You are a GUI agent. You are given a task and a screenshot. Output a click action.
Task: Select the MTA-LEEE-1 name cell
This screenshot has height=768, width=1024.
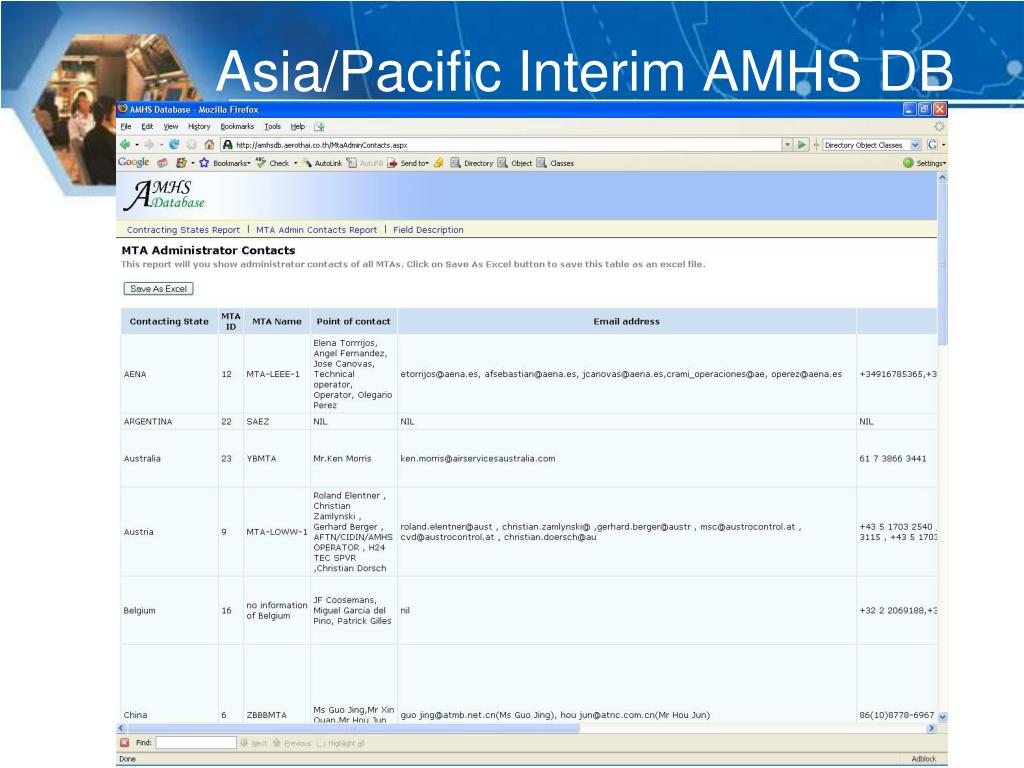coord(276,374)
